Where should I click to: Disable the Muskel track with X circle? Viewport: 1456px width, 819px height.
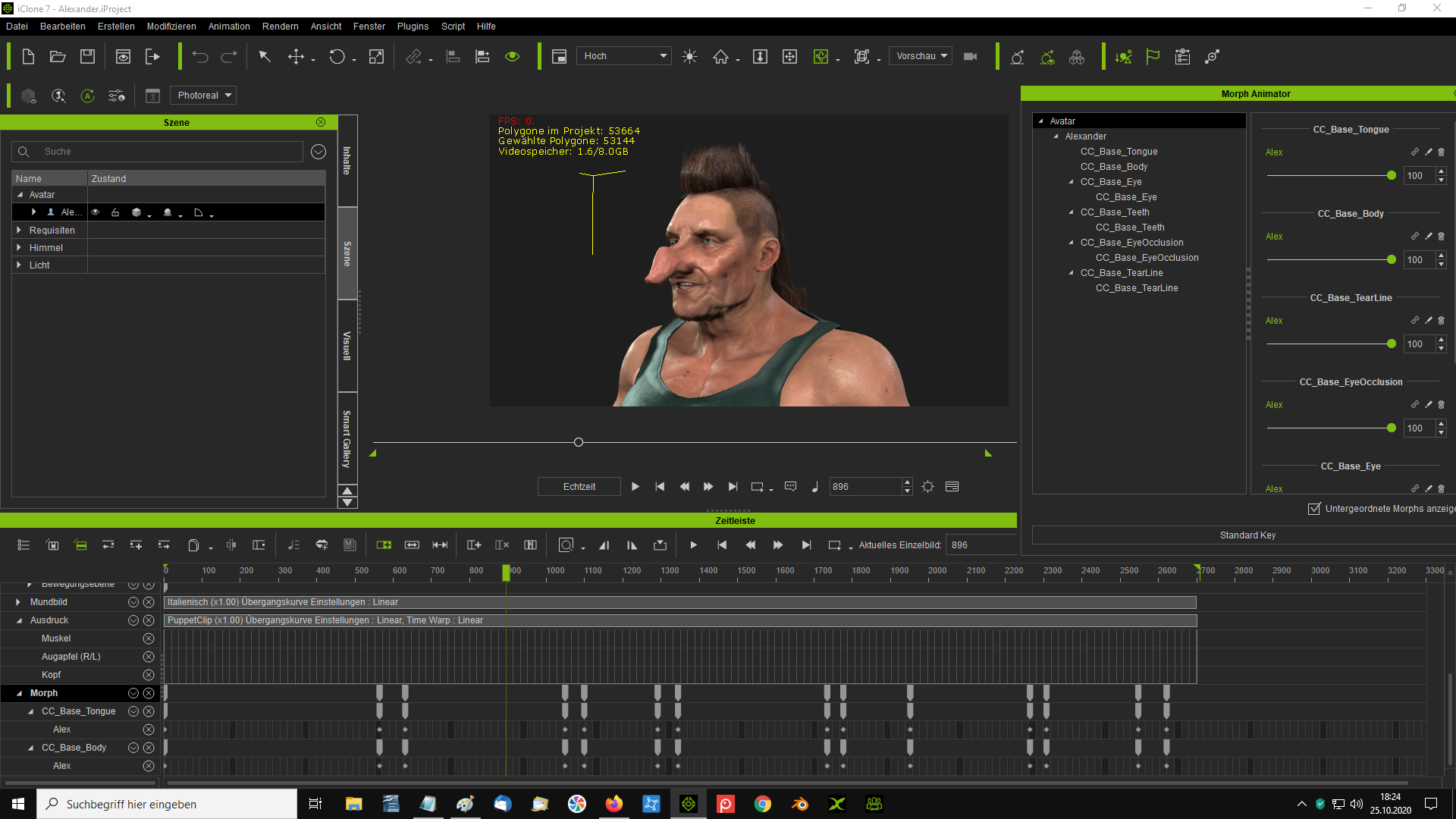tap(149, 639)
